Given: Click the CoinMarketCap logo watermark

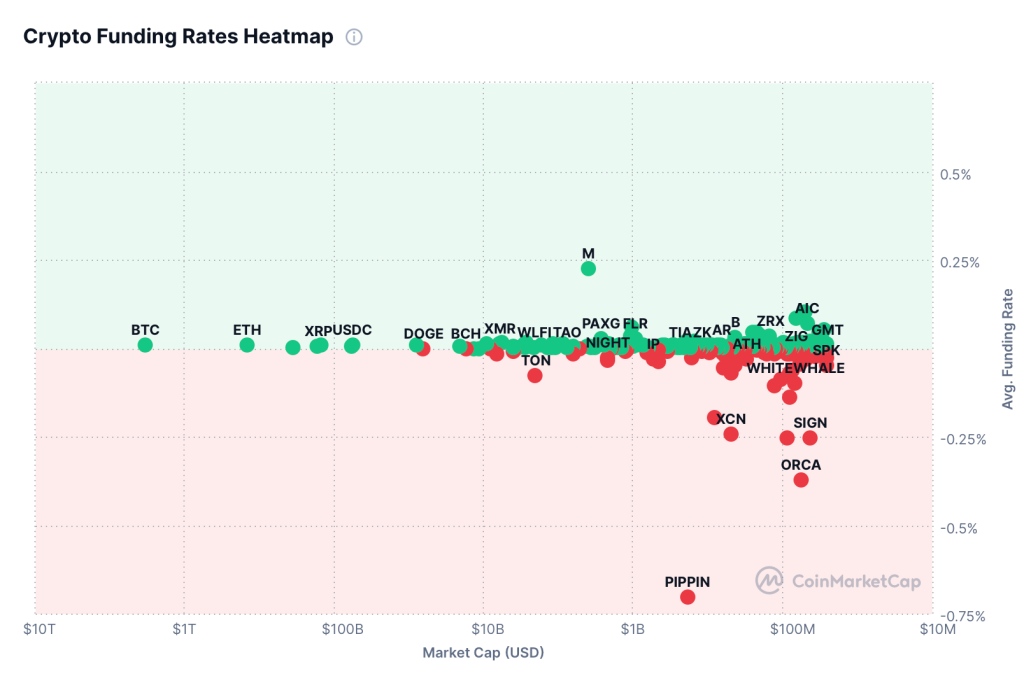Looking at the screenshot, I should [769, 580].
